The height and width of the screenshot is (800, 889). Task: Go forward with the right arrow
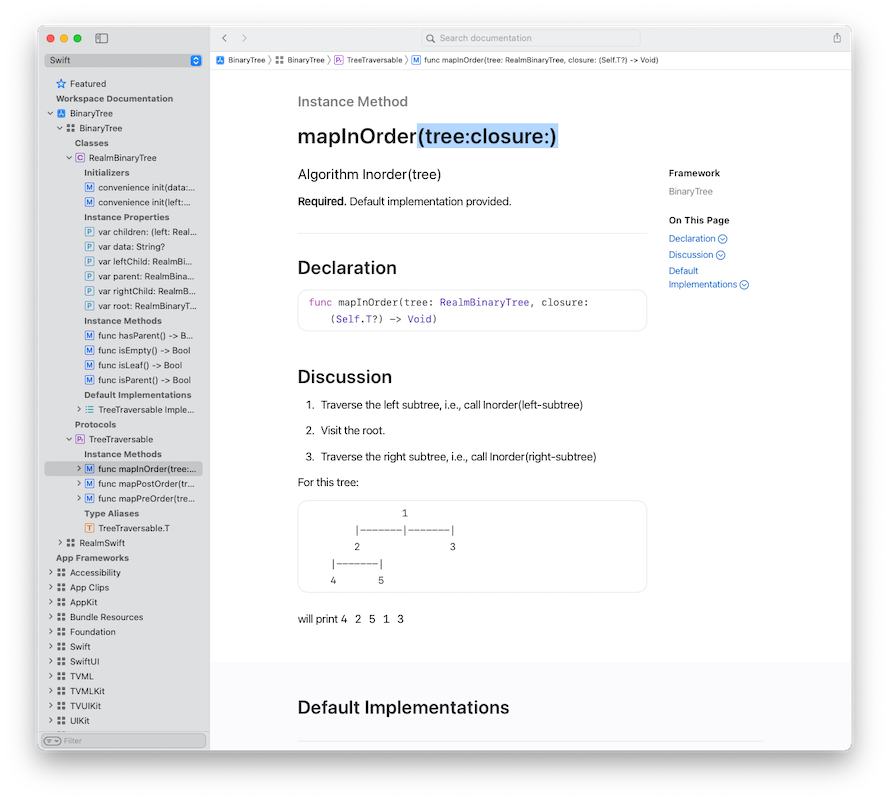[244, 38]
